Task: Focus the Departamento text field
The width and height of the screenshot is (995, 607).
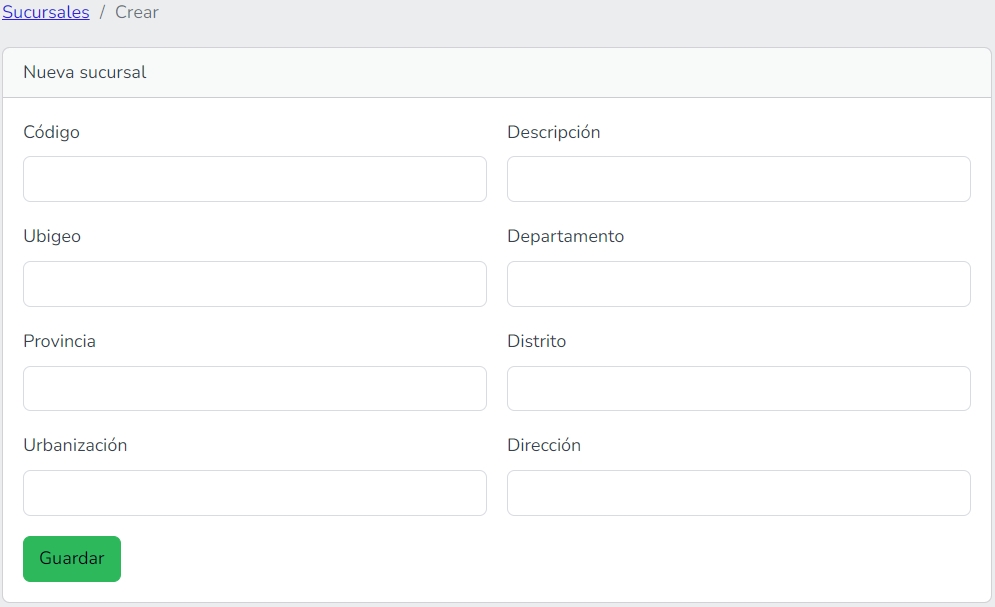Action: pos(738,284)
